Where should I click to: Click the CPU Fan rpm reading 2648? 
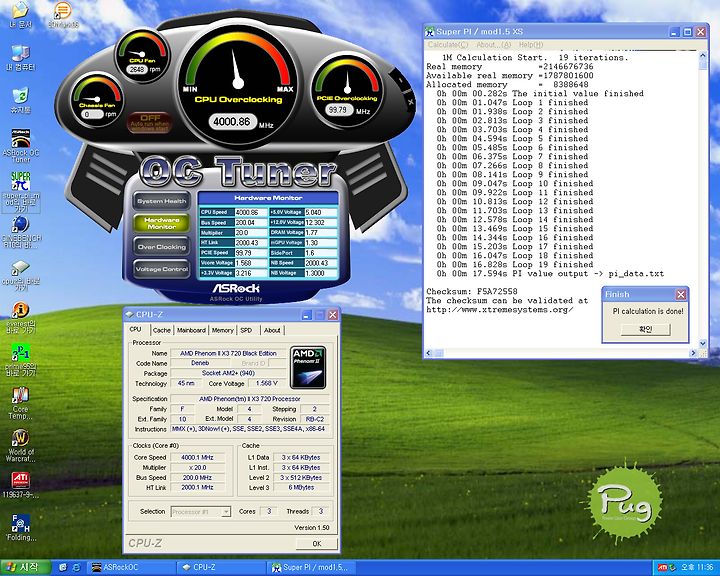pyautogui.click(x=137, y=70)
